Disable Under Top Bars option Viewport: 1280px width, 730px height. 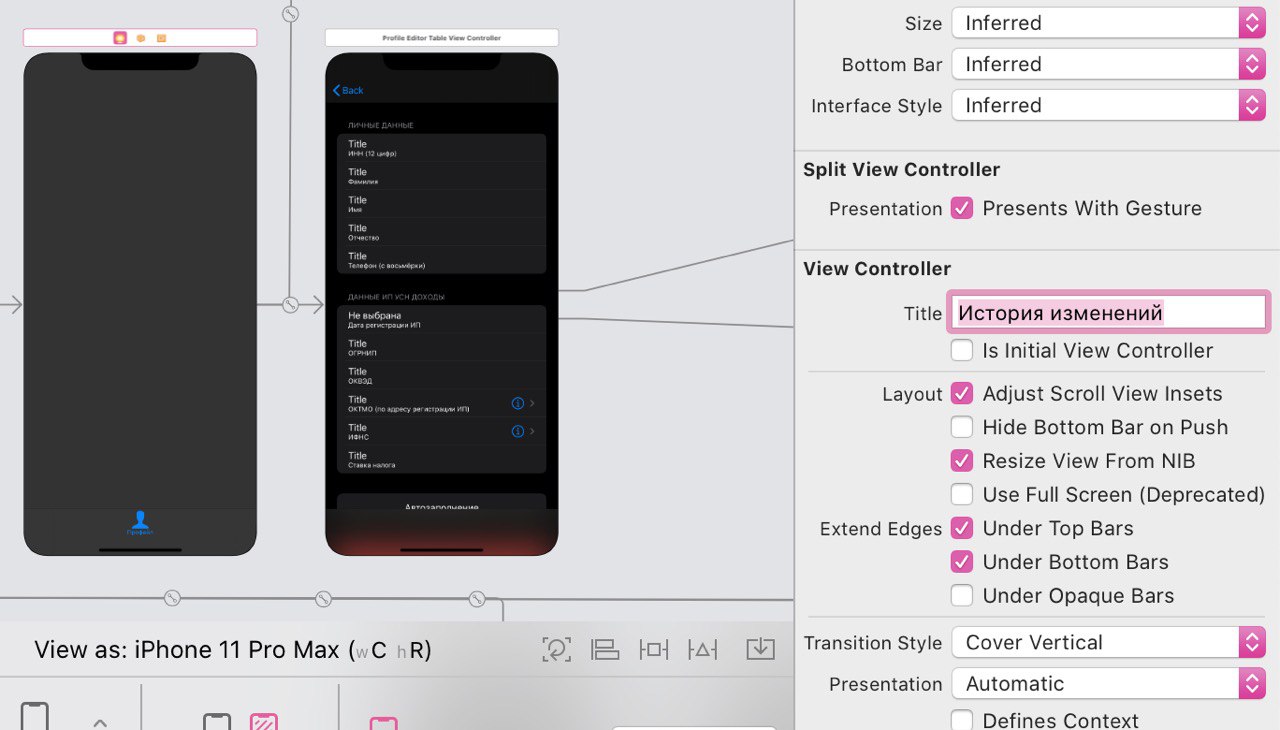[962, 528]
